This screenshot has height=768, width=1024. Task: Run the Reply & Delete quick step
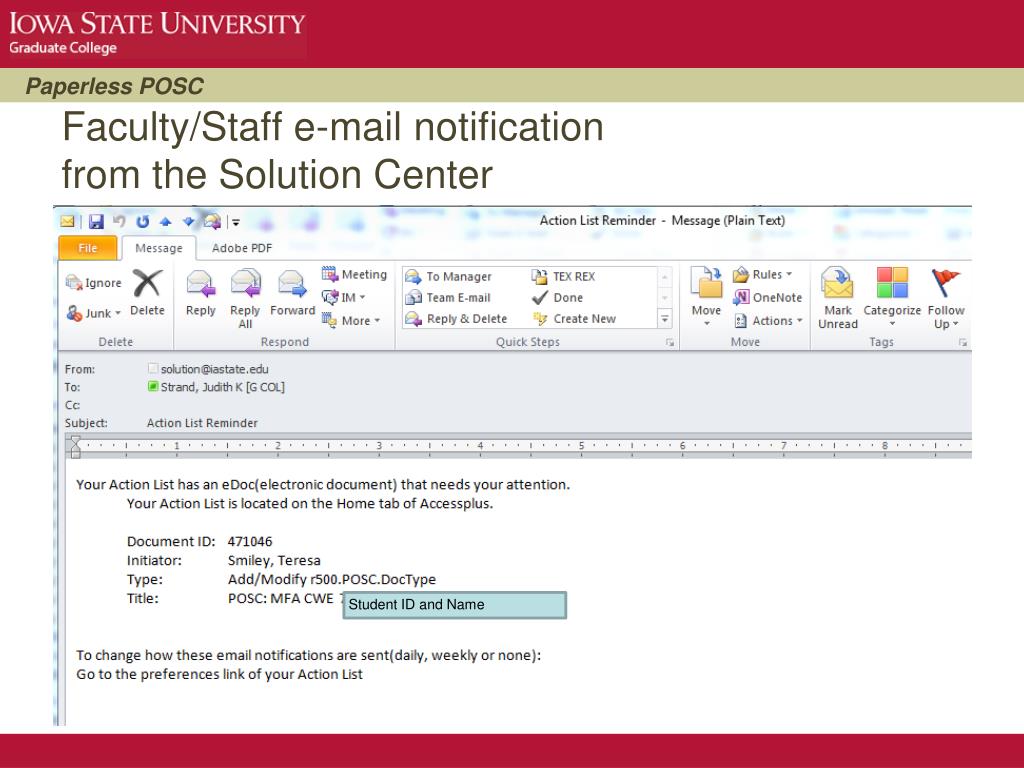coord(456,319)
